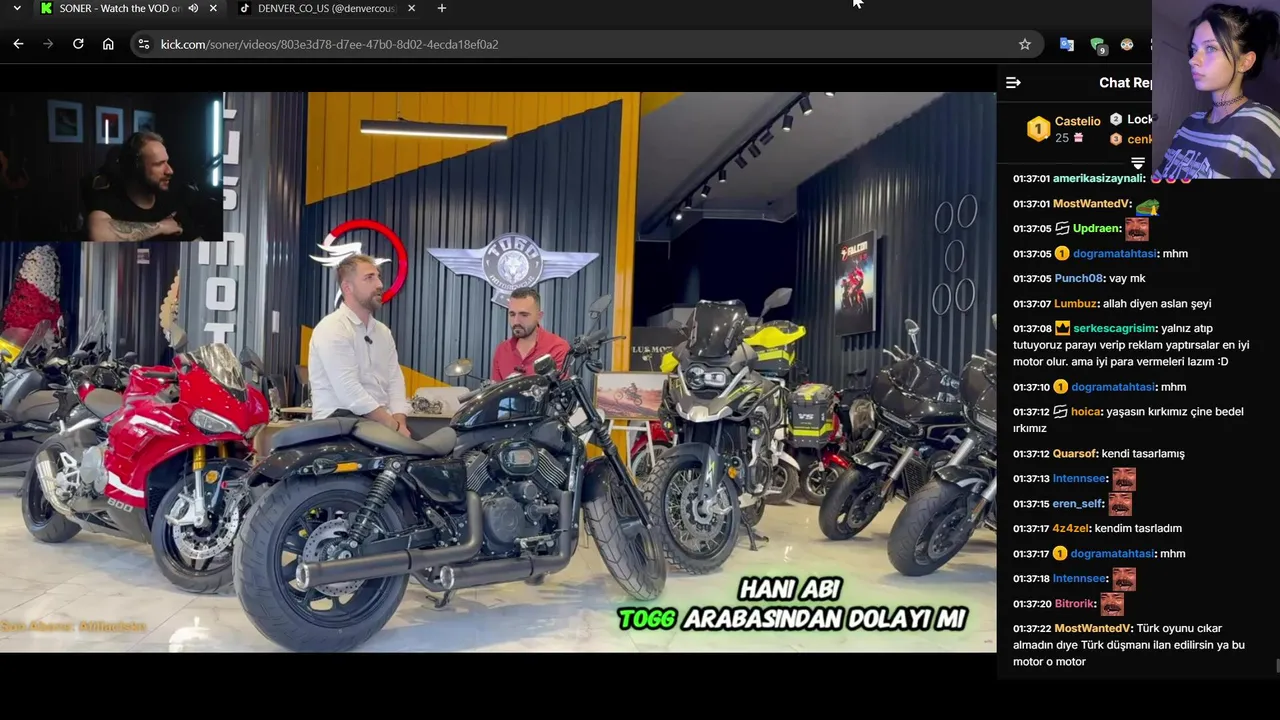Go forward to the next page

tap(48, 44)
